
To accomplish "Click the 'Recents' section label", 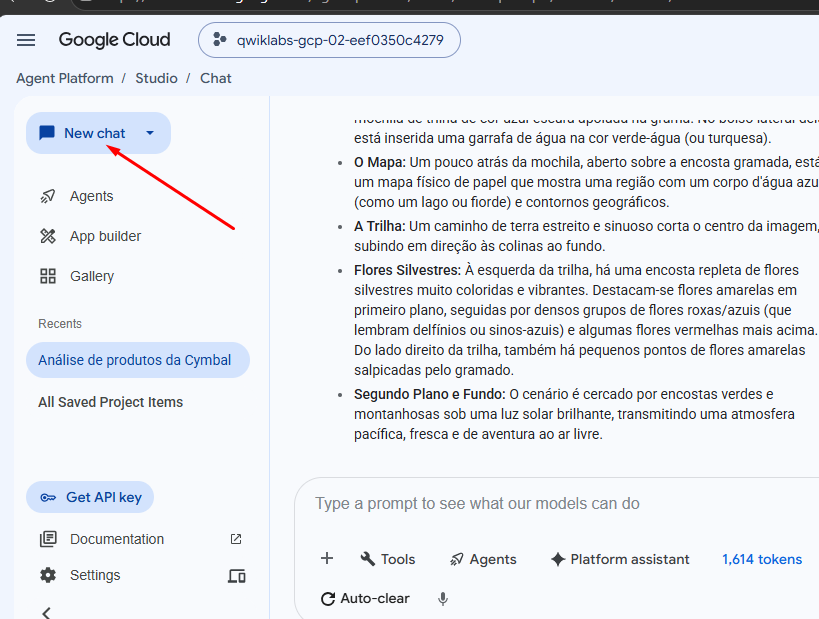I will click(x=60, y=323).
